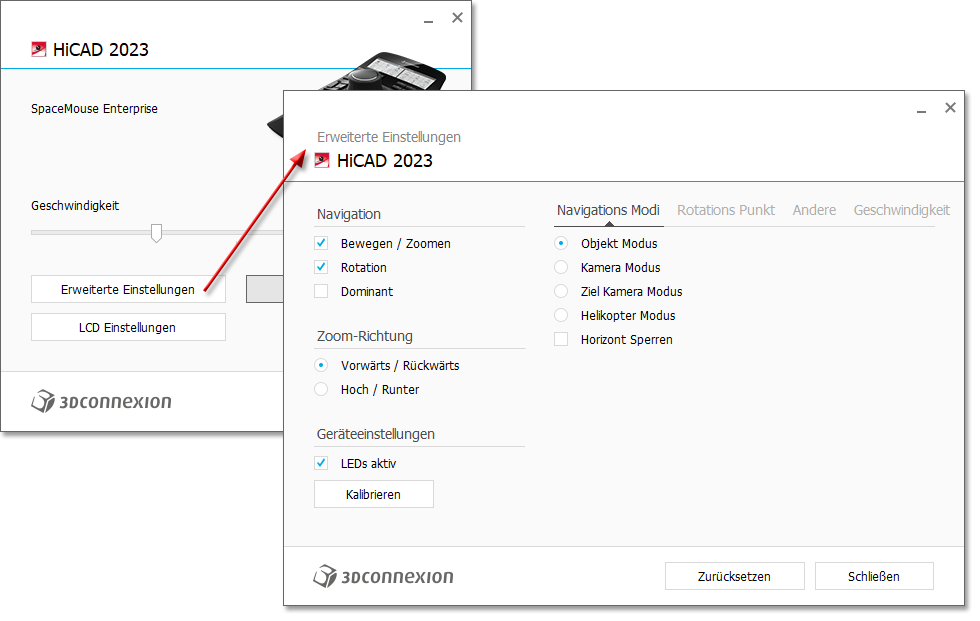This screenshot has width=980, height=621.
Task: Click the Schließen button
Action: (874, 576)
